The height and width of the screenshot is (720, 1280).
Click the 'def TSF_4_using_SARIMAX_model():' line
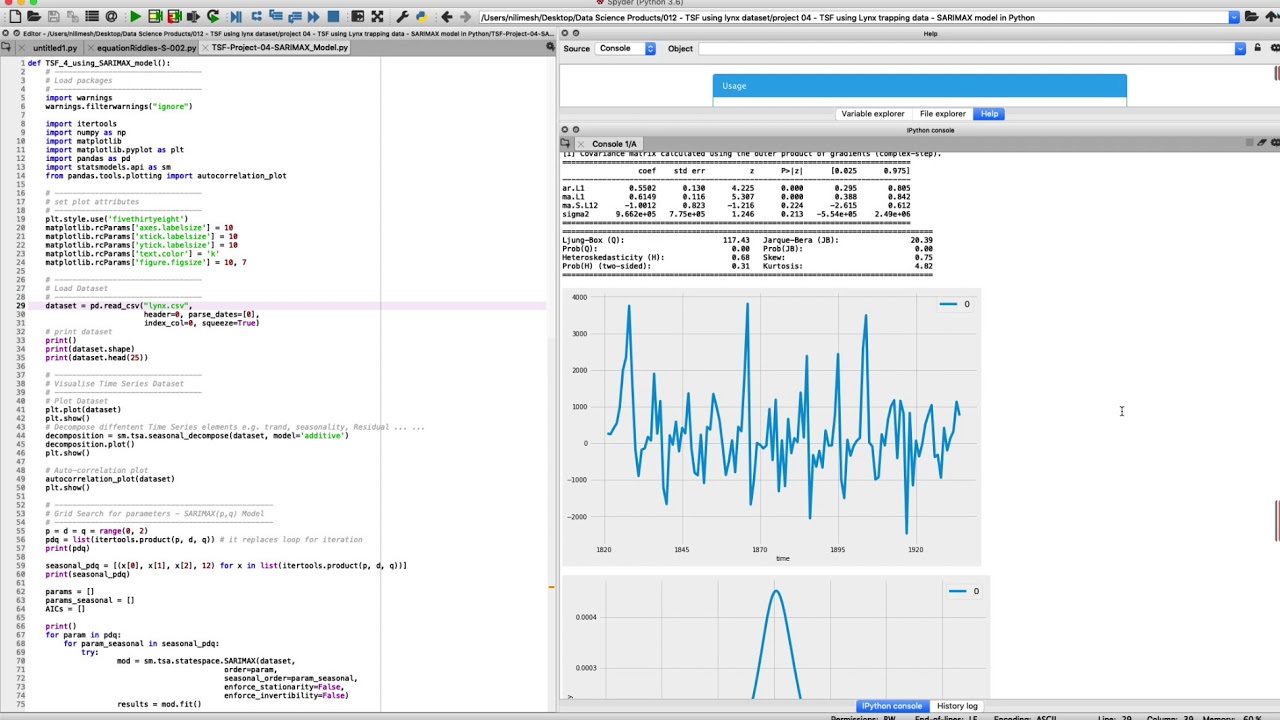coord(99,63)
